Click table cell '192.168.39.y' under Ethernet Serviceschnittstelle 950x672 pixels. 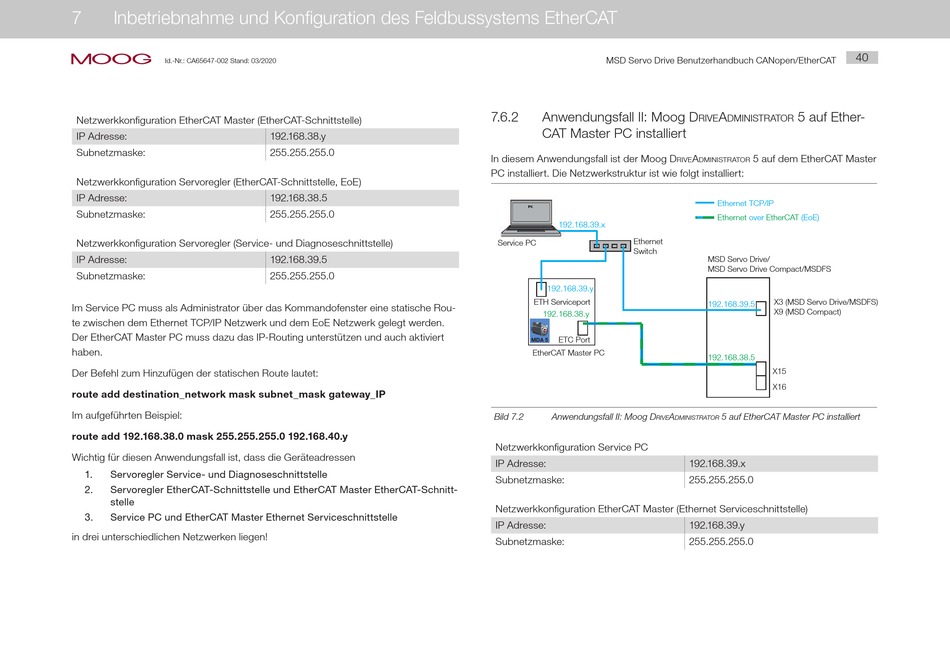pos(717,525)
